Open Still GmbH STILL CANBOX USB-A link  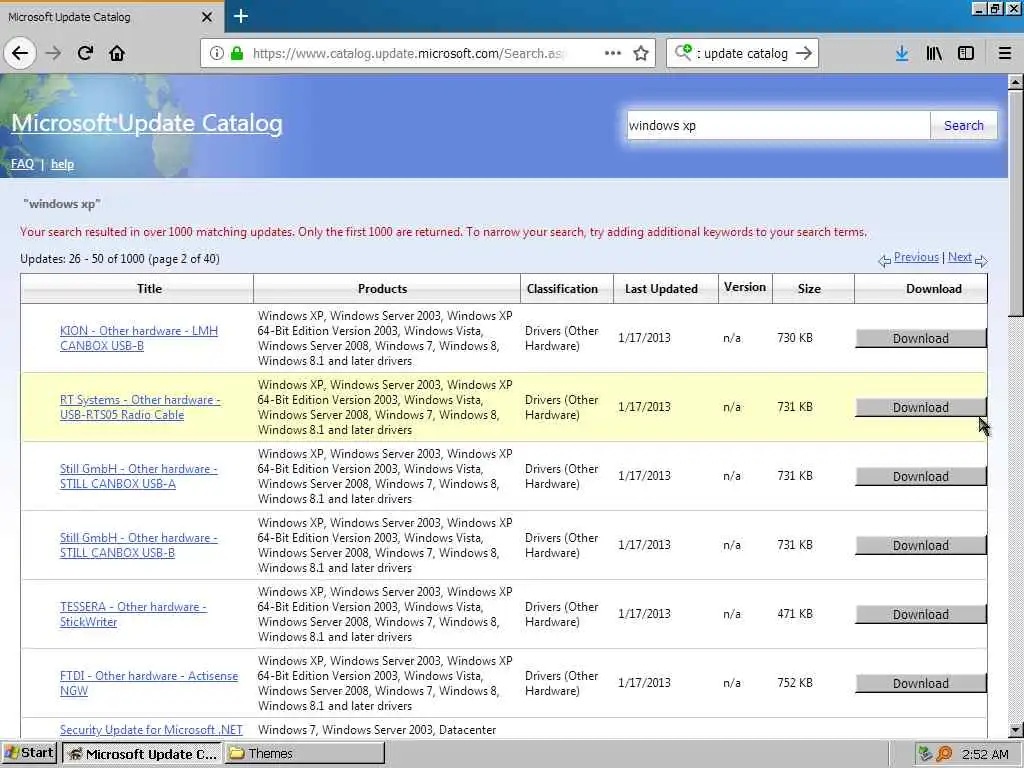click(x=138, y=476)
